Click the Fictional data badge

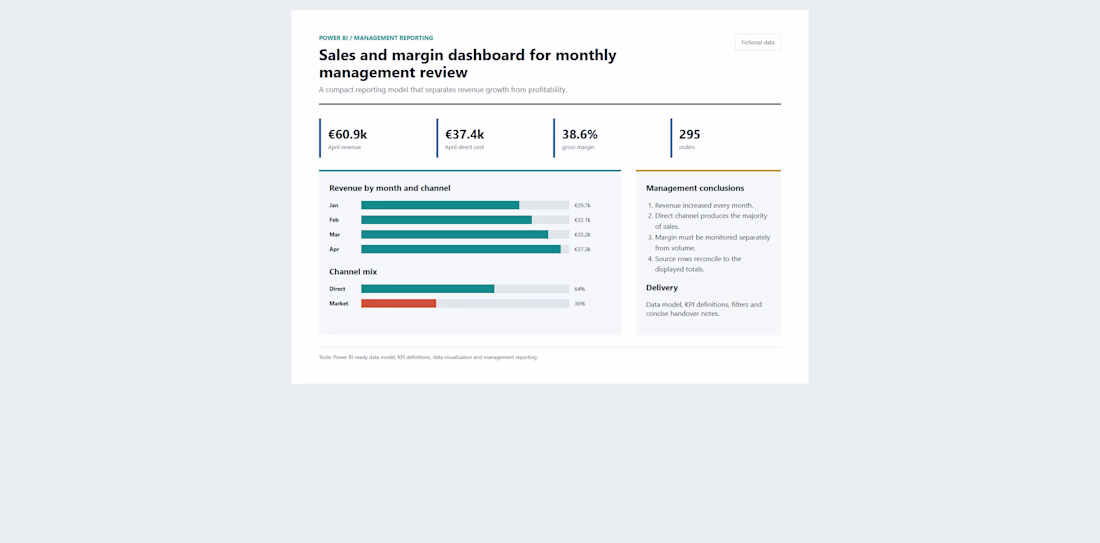click(x=758, y=42)
